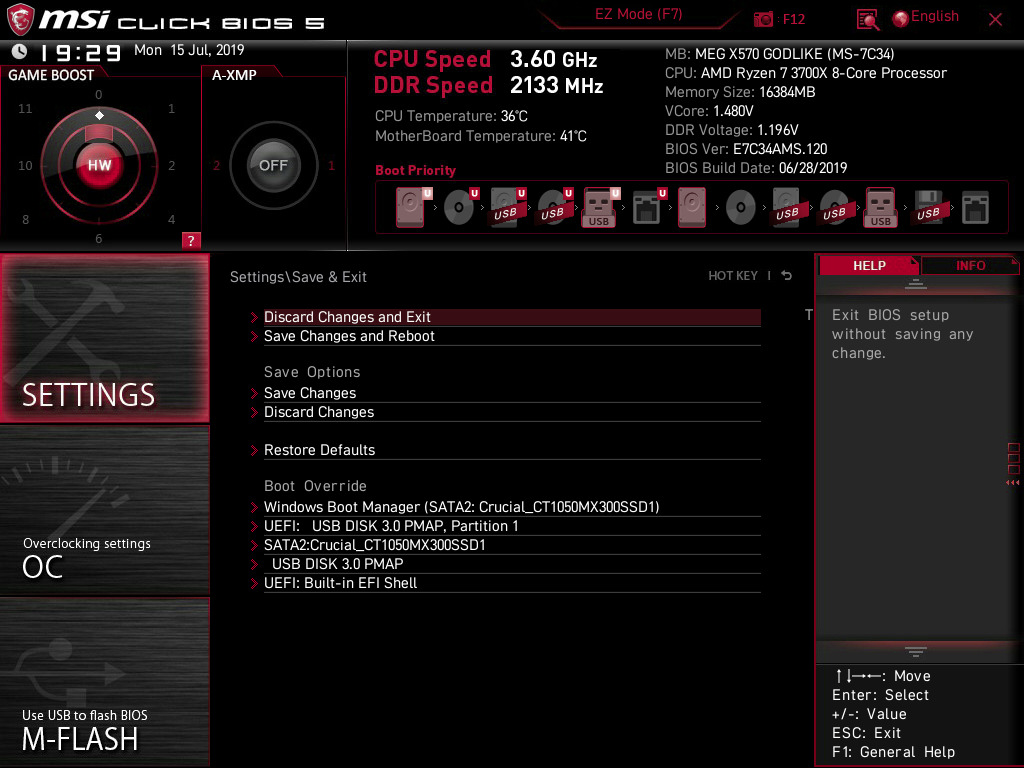Choose Discard Changes and Exit
This screenshot has height=768, width=1024.
pyautogui.click(x=512, y=317)
